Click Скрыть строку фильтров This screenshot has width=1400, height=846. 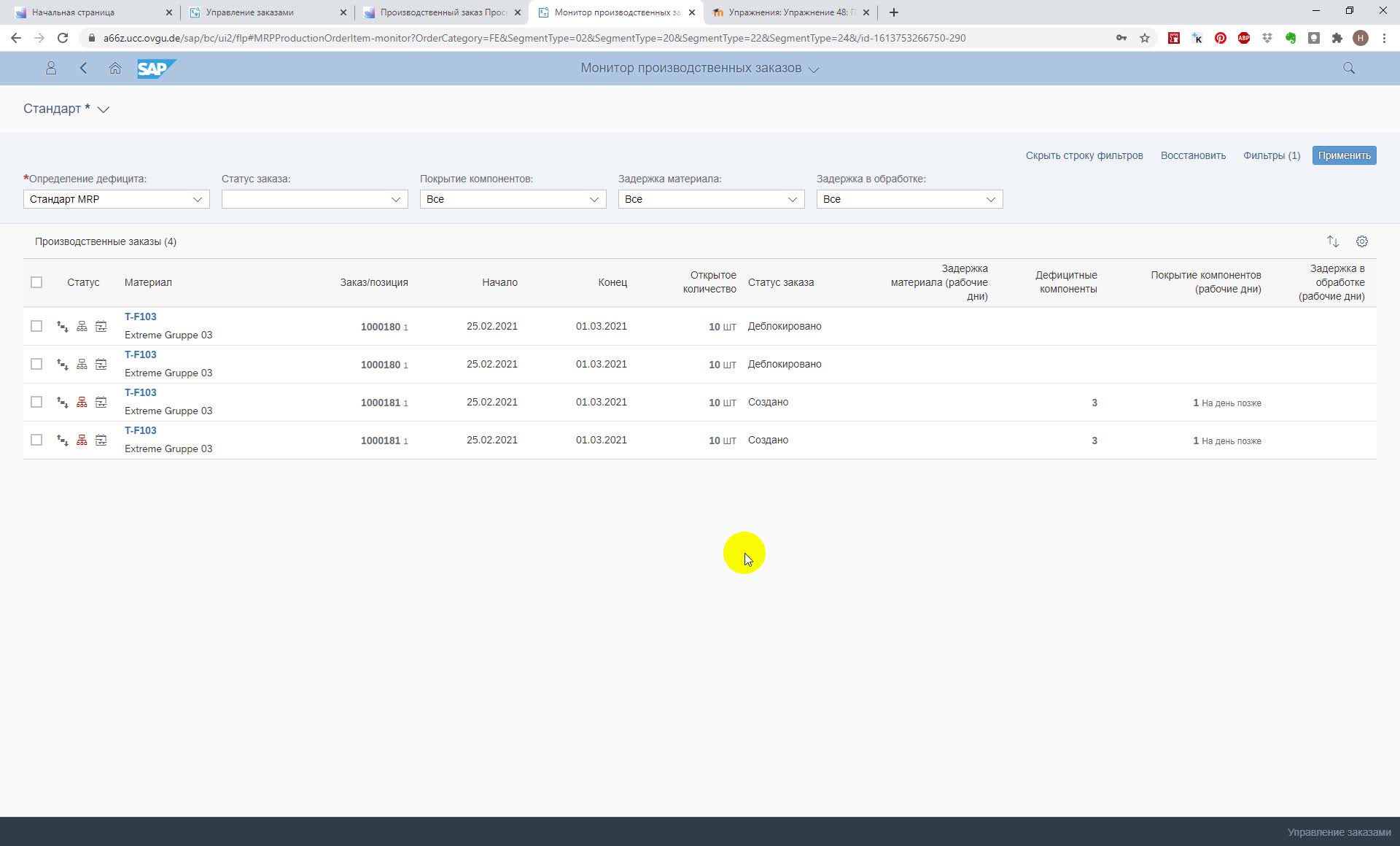point(1084,155)
